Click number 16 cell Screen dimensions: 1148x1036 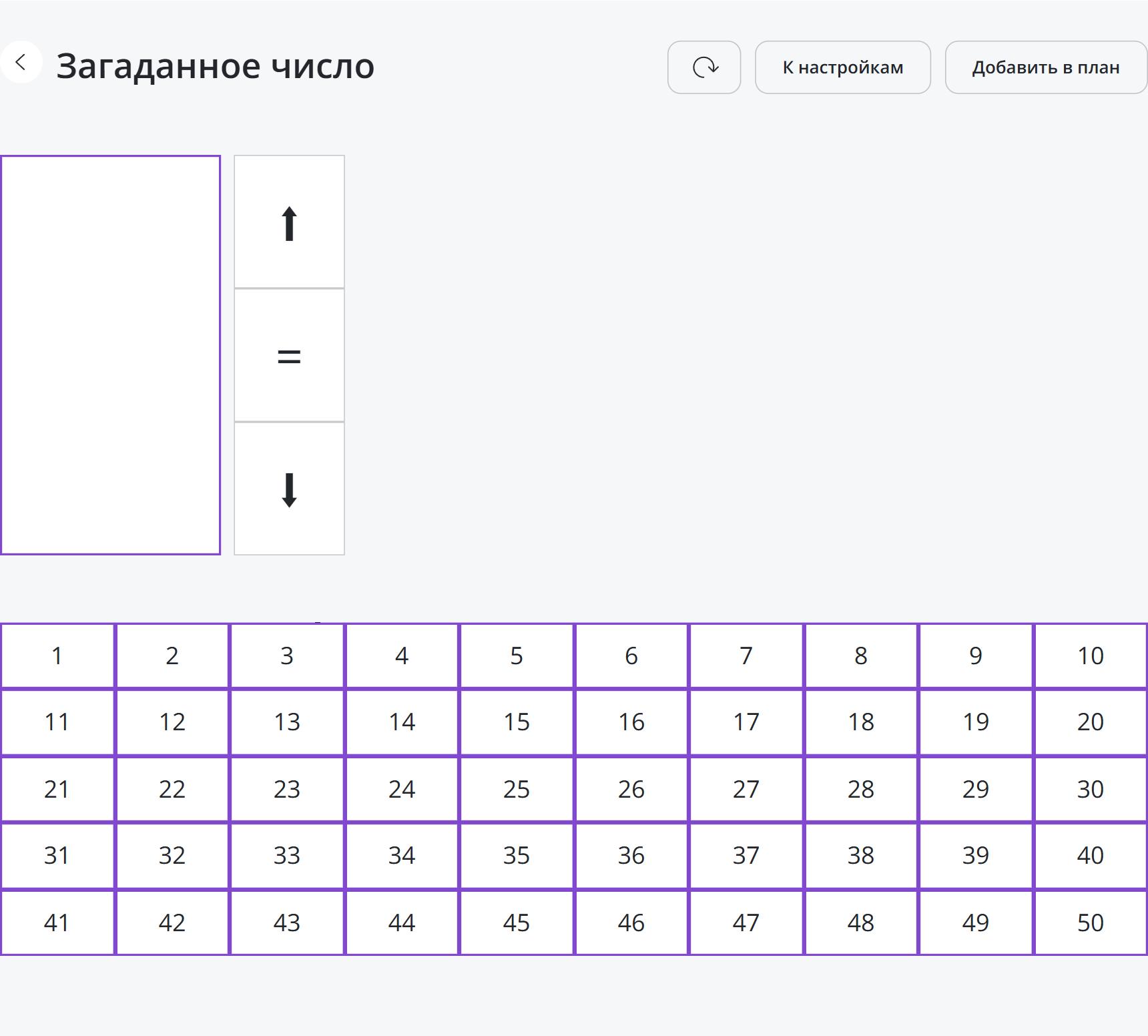coord(631,722)
